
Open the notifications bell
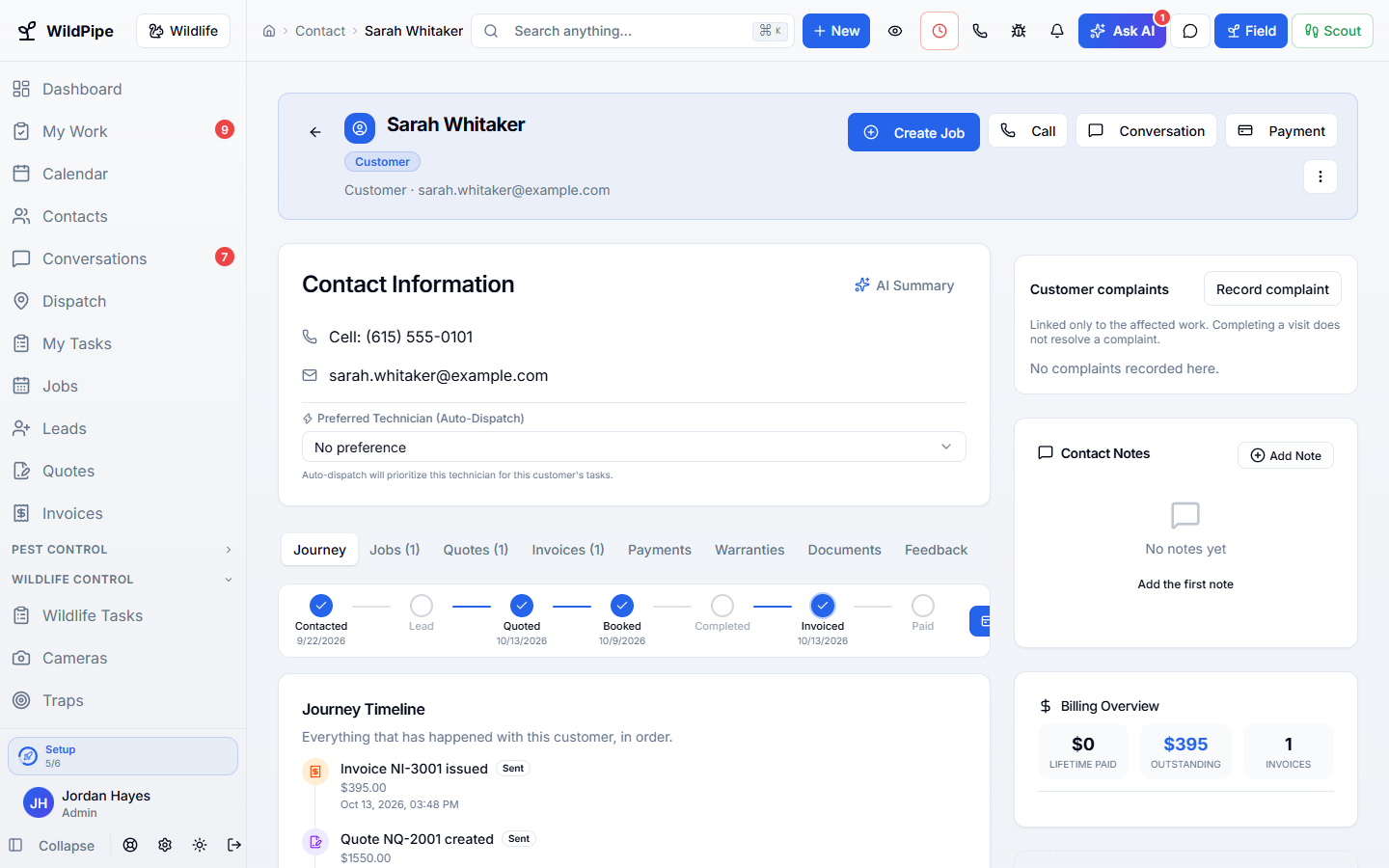(x=1057, y=31)
